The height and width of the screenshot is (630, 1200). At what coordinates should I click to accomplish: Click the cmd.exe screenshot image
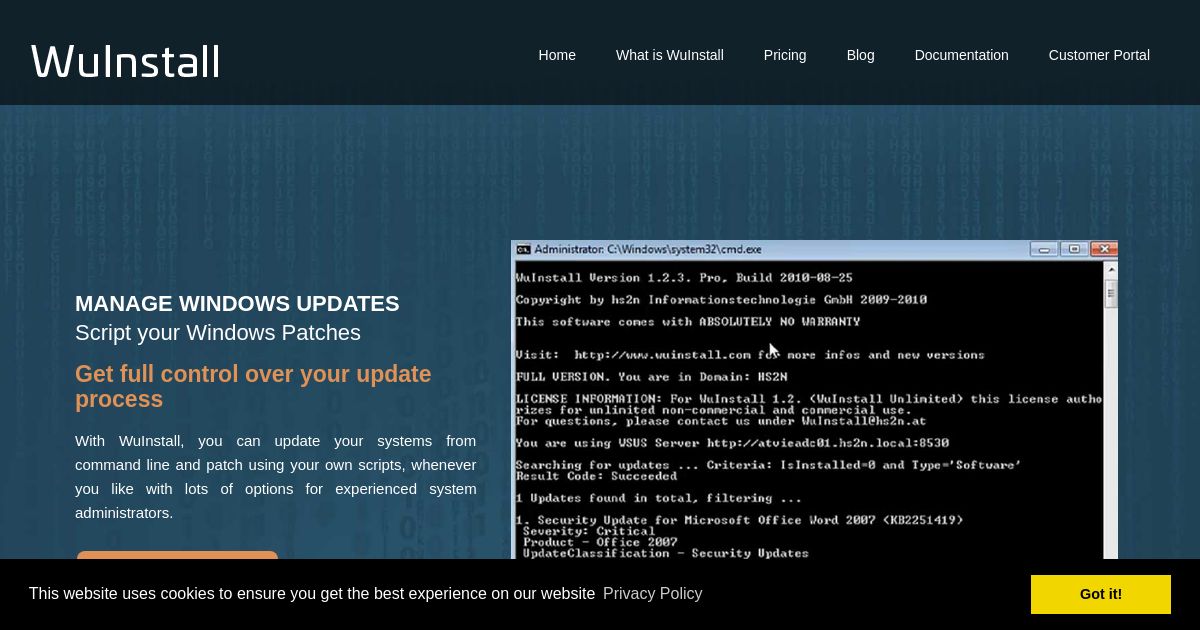815,400
